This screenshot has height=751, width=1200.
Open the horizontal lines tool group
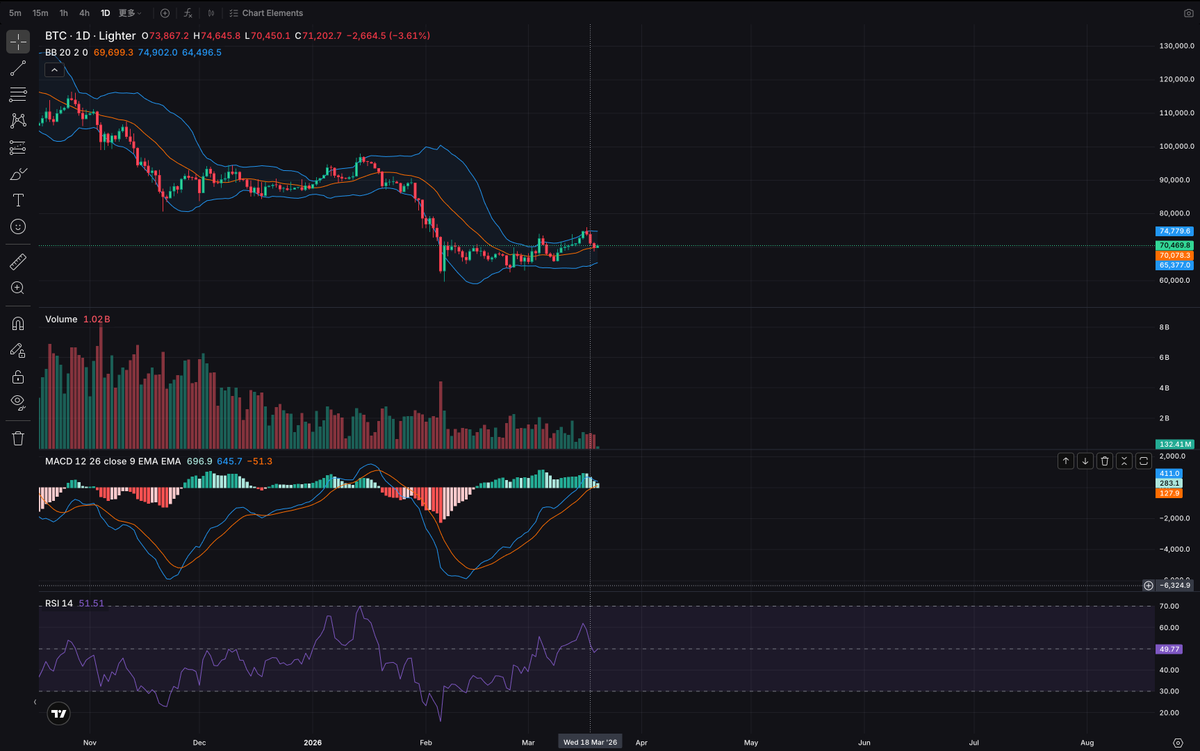(x=18, y=94)
